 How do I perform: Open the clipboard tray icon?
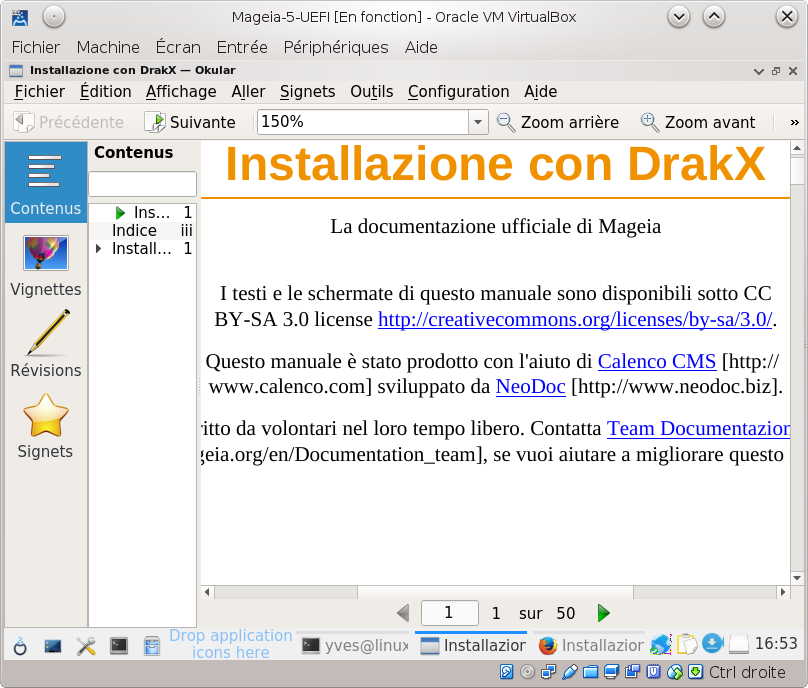point(687,644)
